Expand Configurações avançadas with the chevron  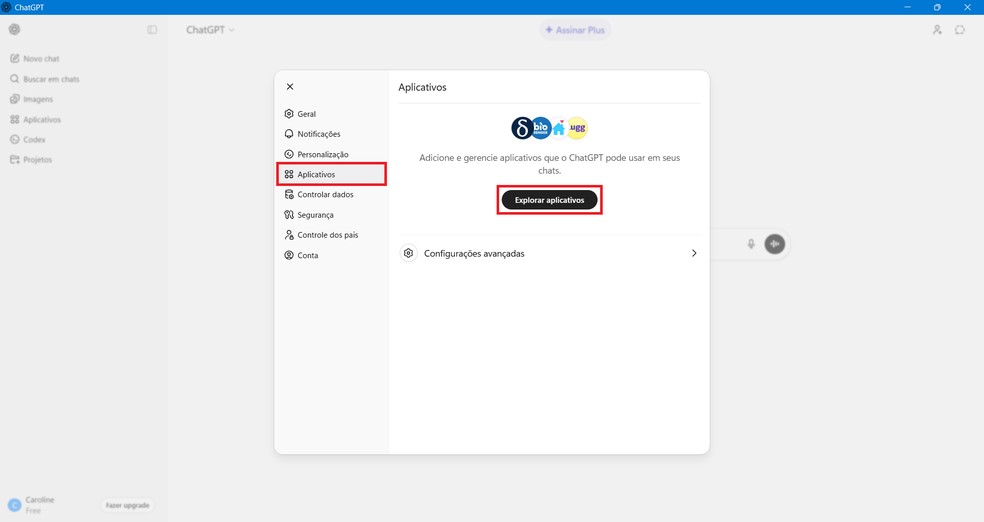point(693,253)
